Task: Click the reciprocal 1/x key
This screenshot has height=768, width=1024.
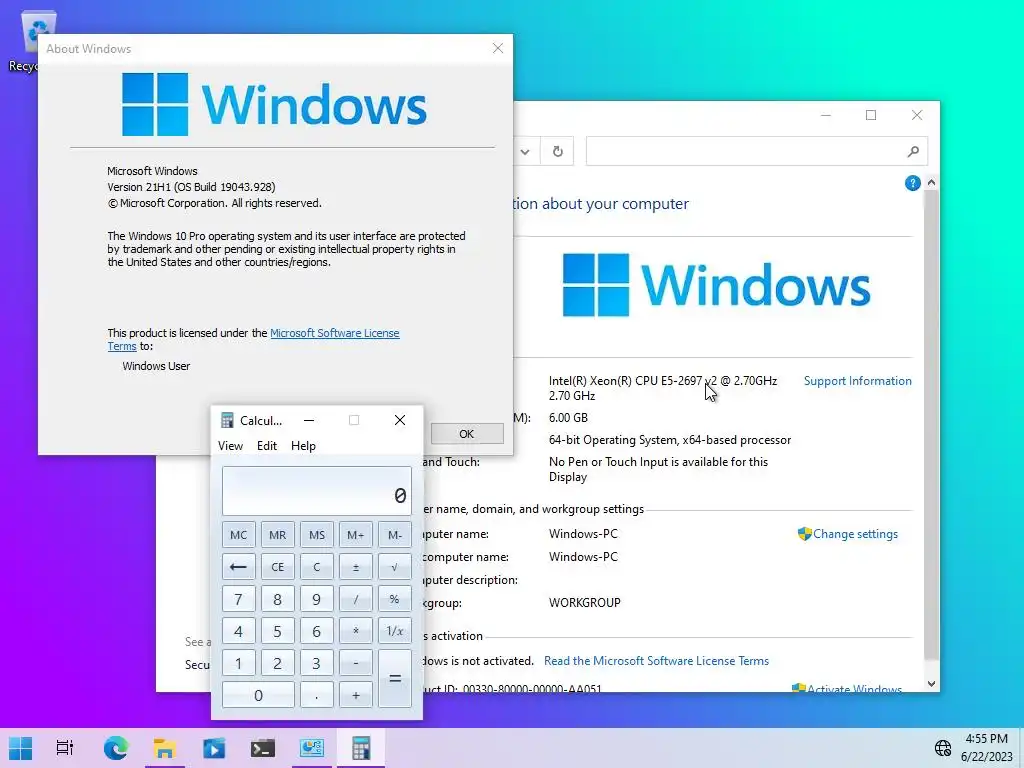Action: (x=395, y=631)
